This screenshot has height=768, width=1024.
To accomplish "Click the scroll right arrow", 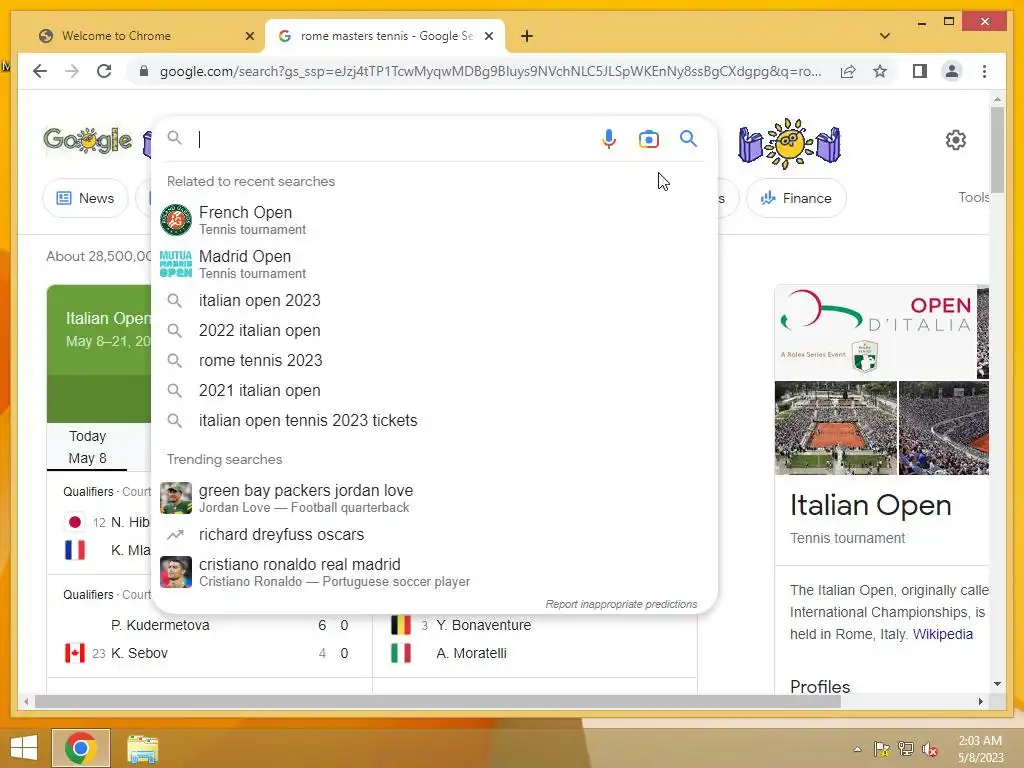I will [980, 701].
